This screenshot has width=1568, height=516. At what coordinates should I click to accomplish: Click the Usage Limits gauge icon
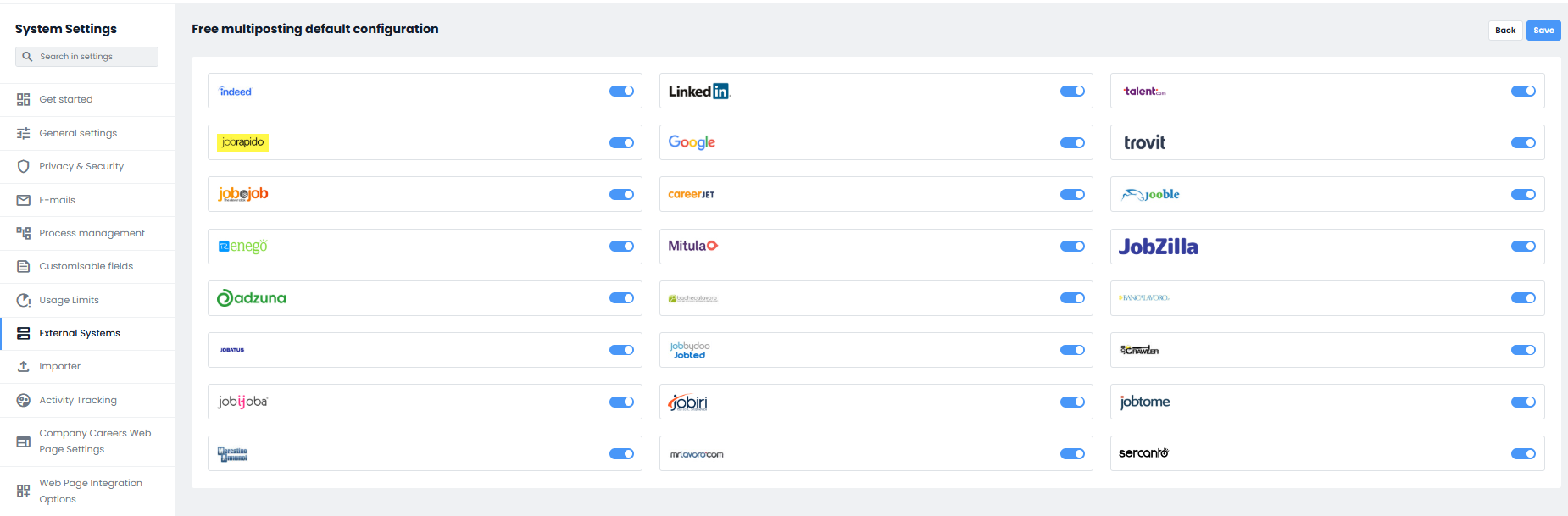pos(24,300)
